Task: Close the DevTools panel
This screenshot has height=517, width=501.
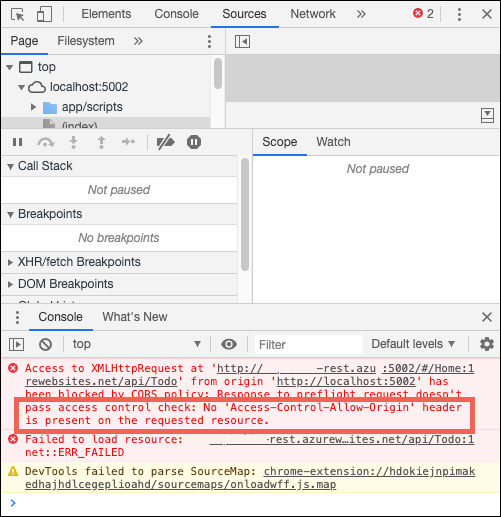Action: click(487, 14)
